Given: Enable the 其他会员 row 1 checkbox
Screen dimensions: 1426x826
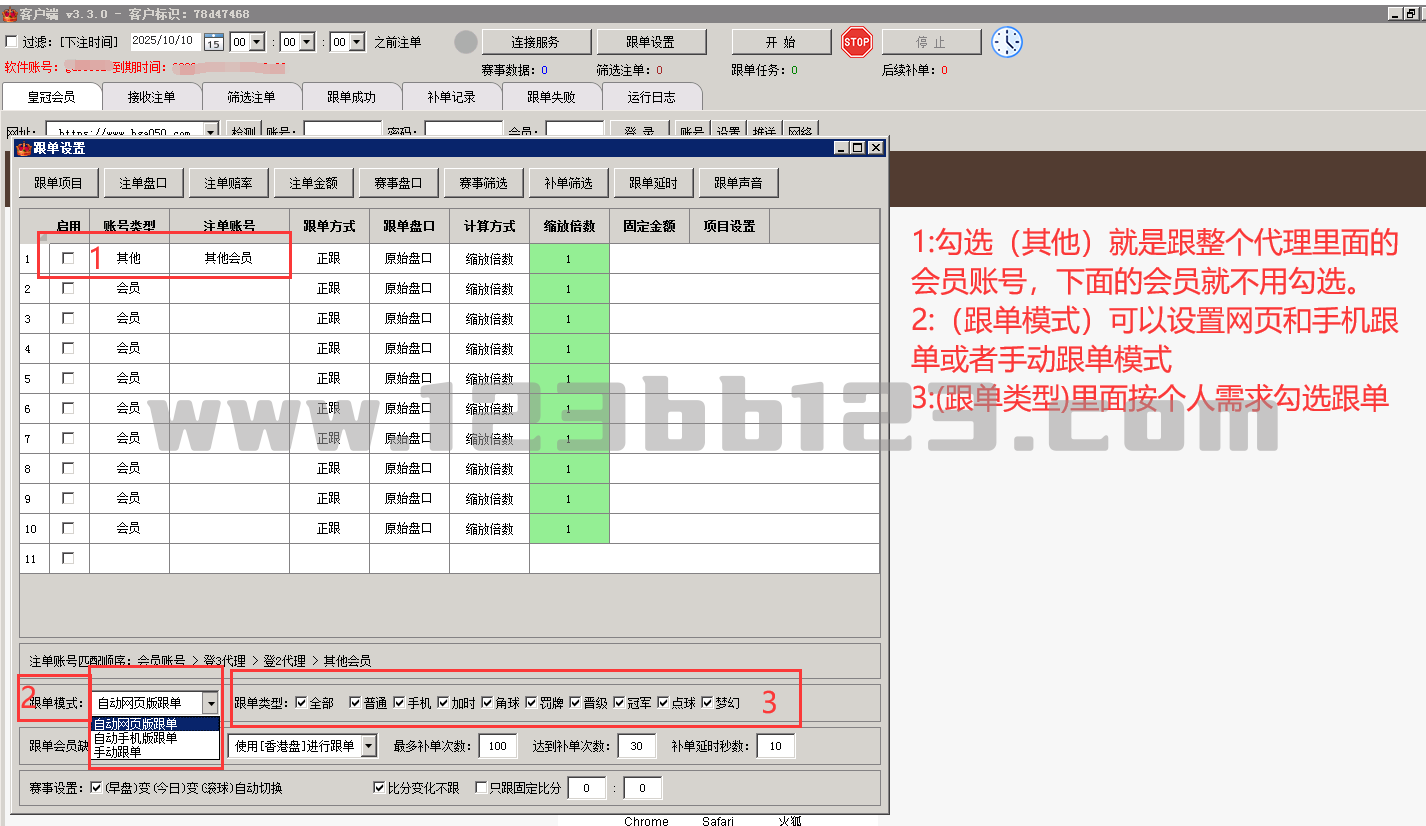Looking at the screenshot, I should click(68, 258).
